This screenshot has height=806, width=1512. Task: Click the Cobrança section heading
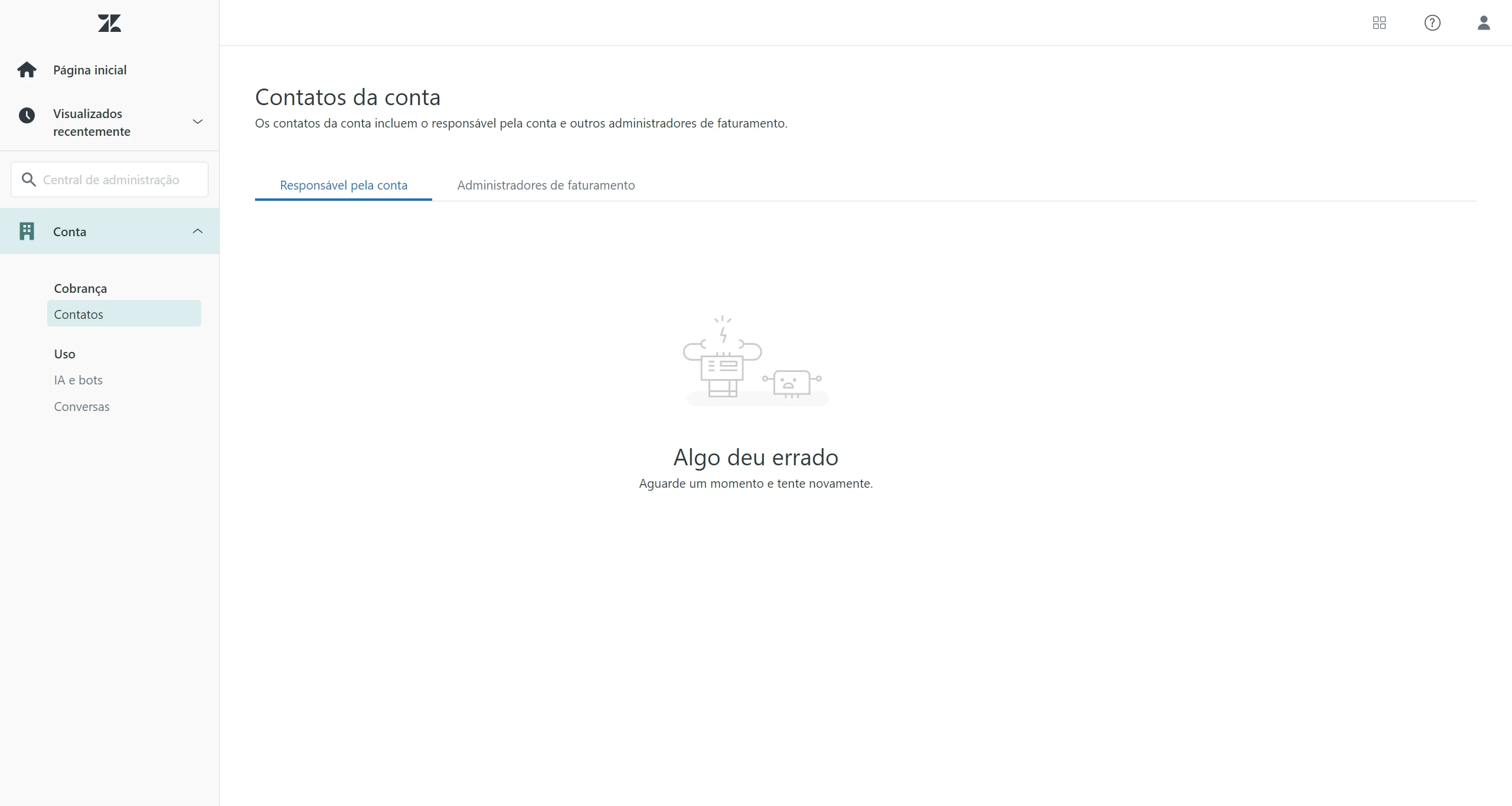point(80,289)
